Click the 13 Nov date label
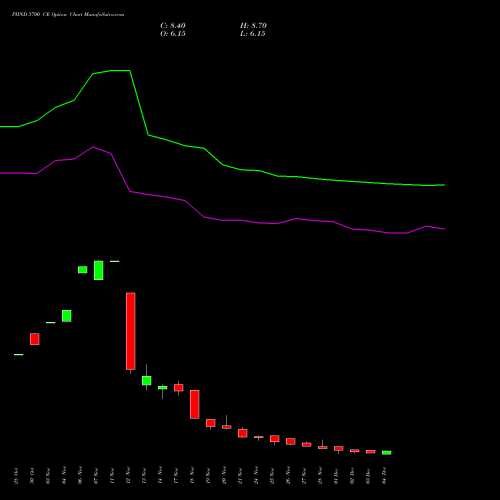Screen dimensions: 500x500 [144, 476]
